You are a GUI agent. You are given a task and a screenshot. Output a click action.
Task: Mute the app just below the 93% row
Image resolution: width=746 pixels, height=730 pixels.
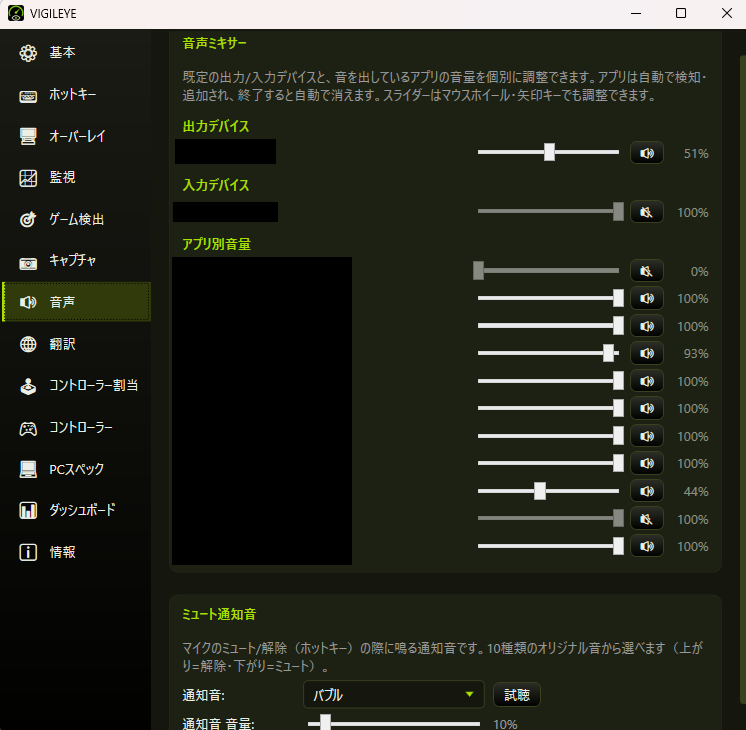pos(647,381)
